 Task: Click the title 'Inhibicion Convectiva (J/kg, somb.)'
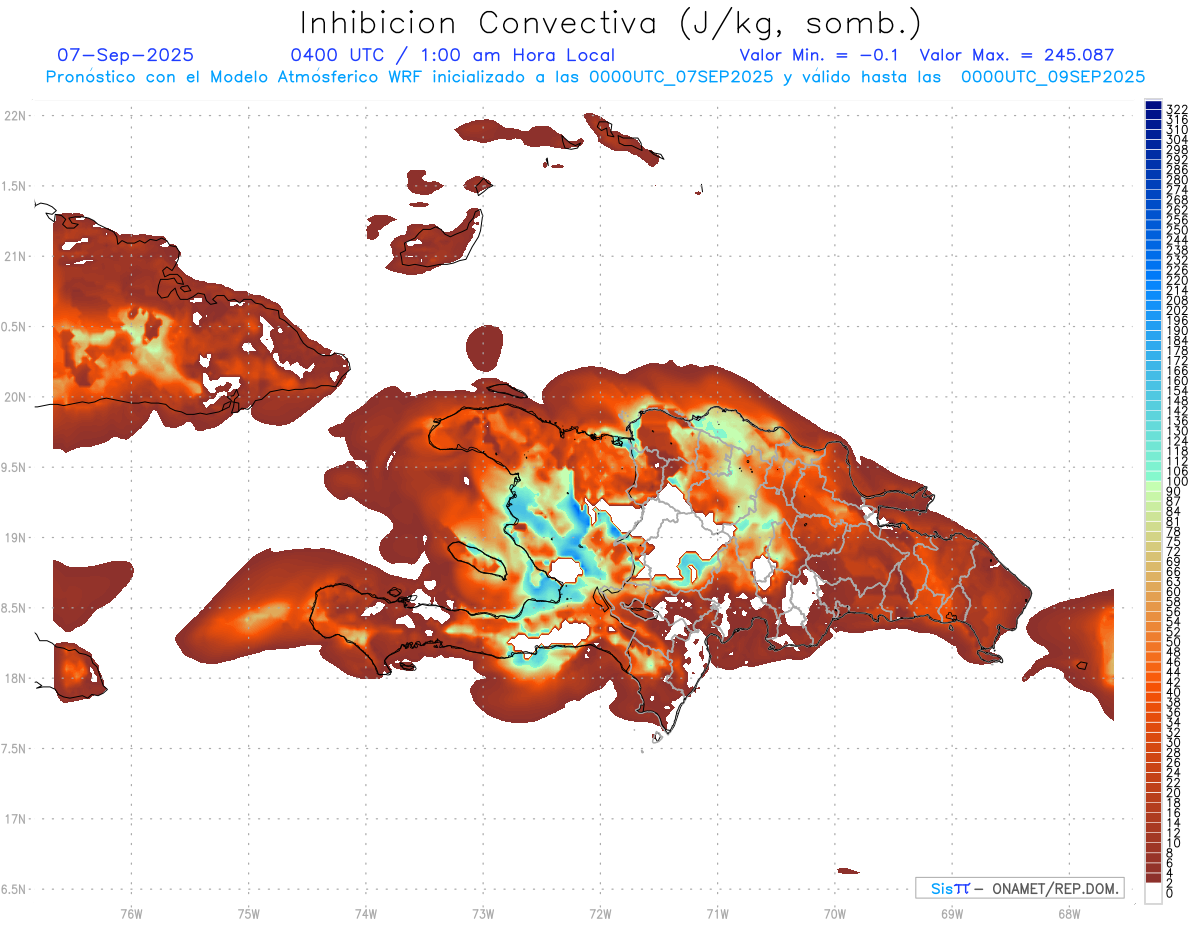611,24
